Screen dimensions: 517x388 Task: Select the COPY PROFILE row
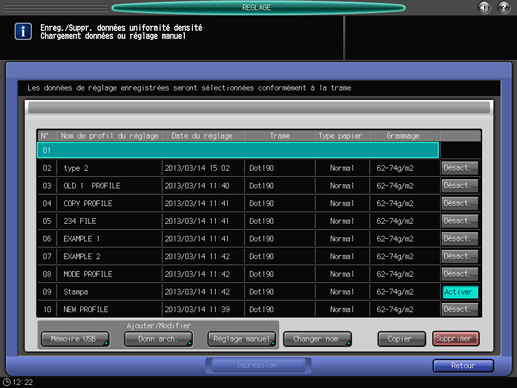[238, 203]
